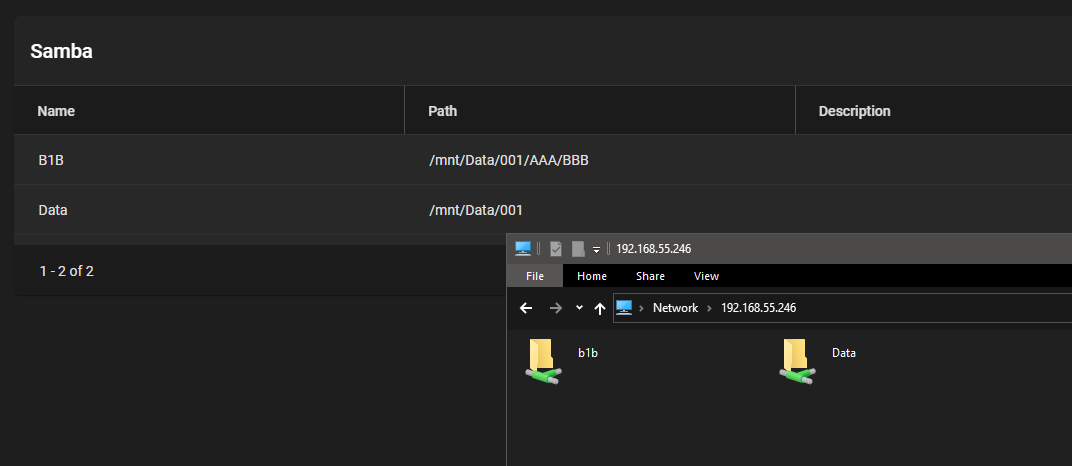Click the Samba card heading
This screenshot has height=466, width=1072.
[x=62, y=51]
